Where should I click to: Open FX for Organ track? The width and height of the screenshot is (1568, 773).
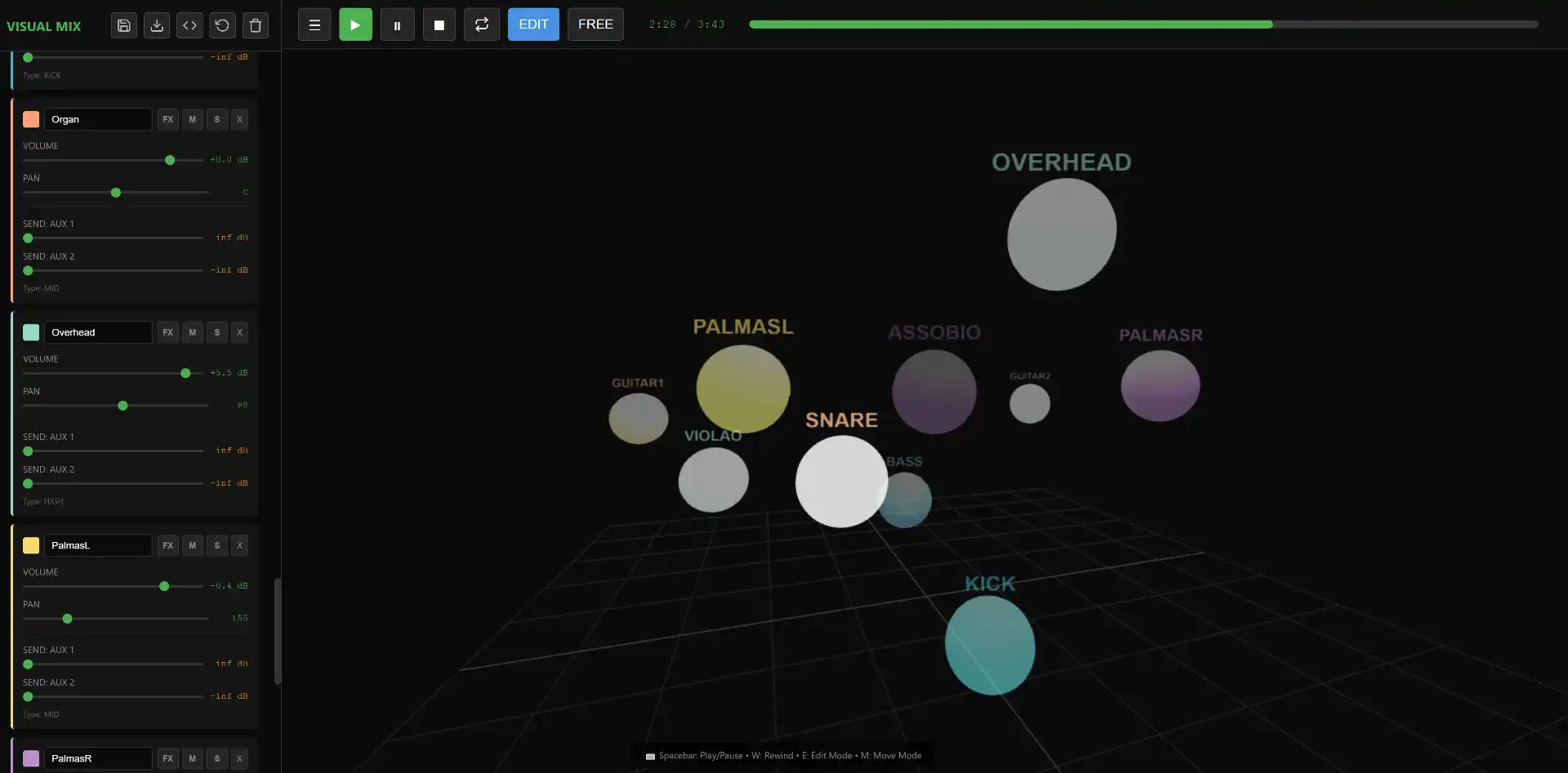pos(167,119)
